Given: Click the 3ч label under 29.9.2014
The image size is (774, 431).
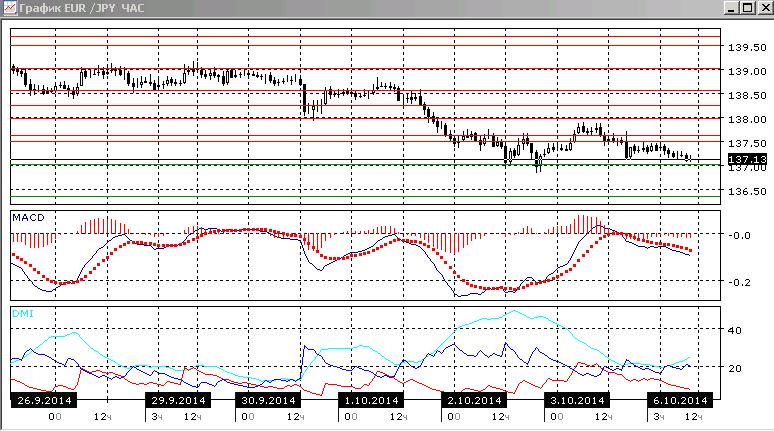Looking at the screenshot, I should pyautogui.click(x=156, y=417).
